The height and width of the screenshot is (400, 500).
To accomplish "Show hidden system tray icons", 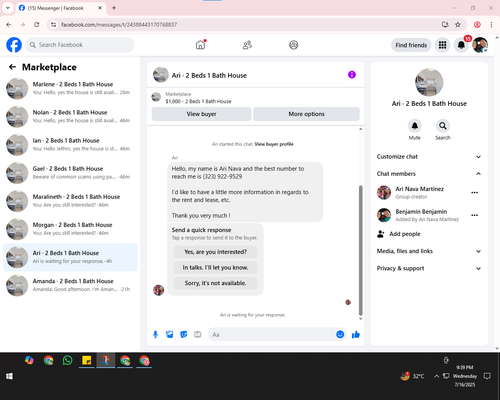I will click(x=436, y=376).
